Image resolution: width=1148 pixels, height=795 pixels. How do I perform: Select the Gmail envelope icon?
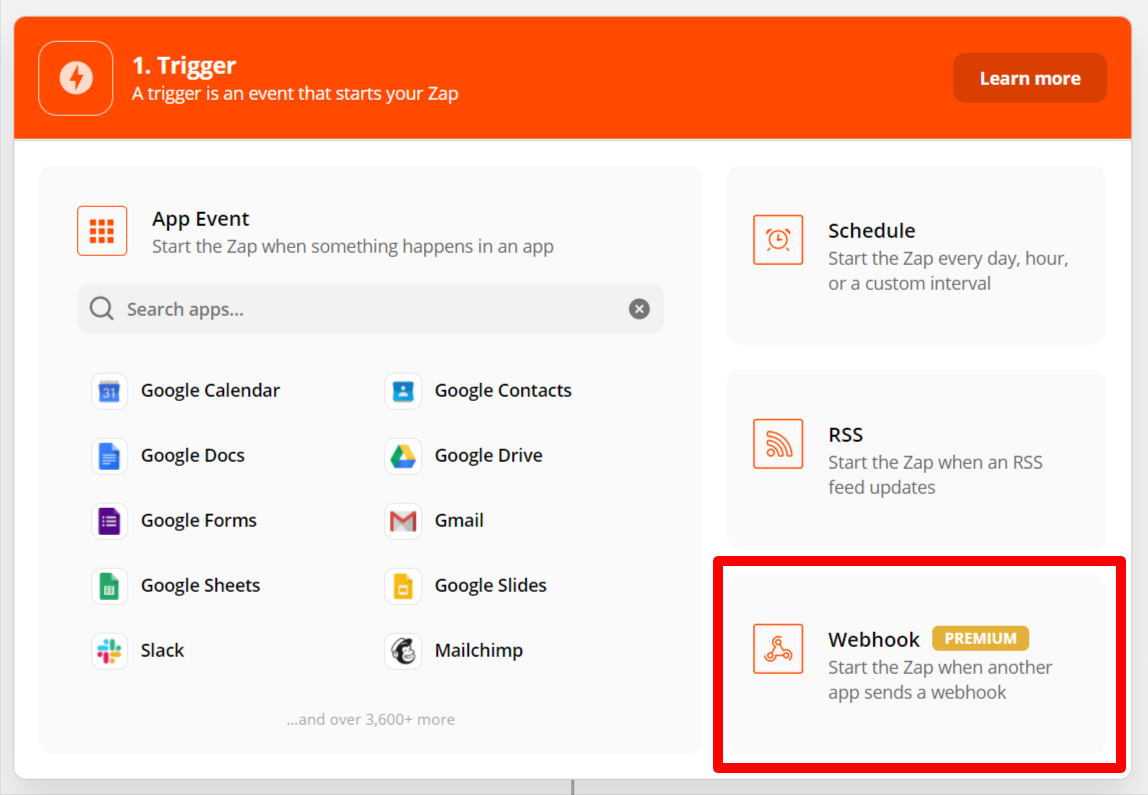tap(403, 521)
